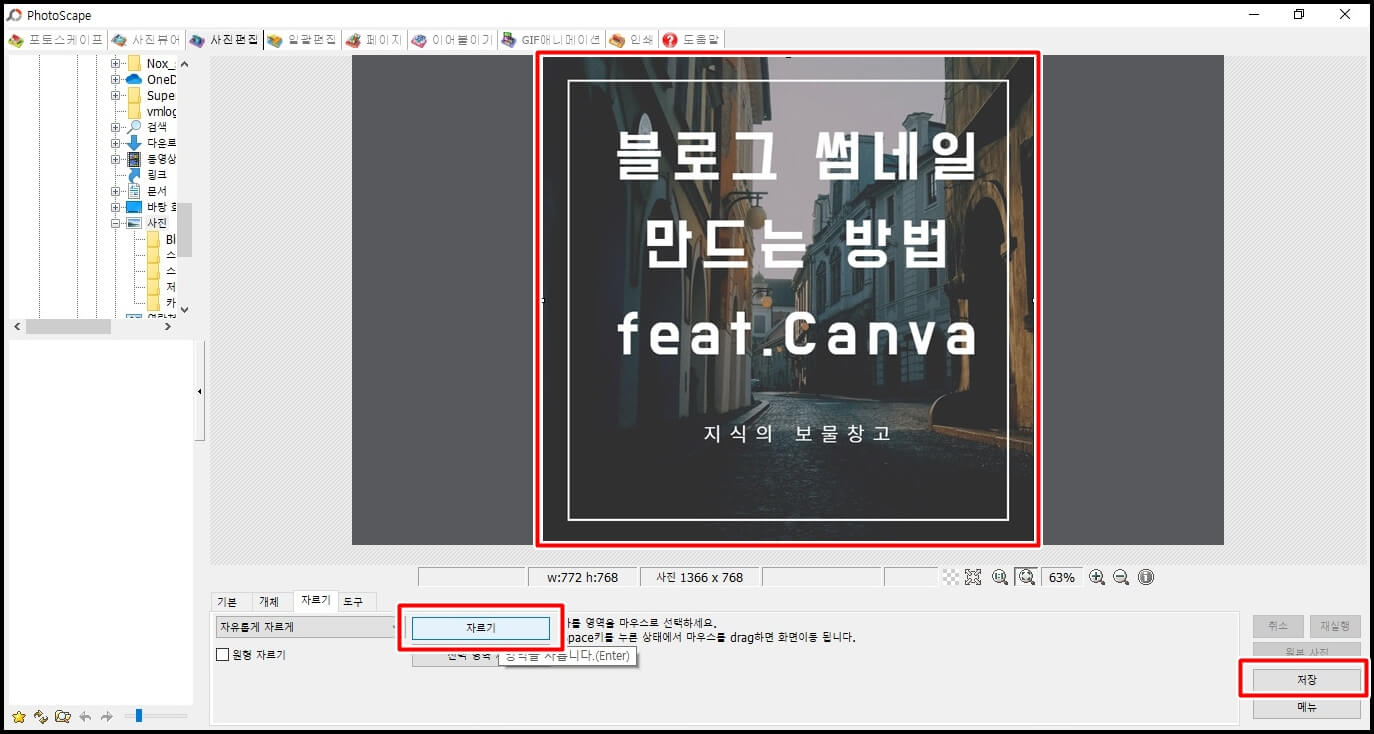
Task: Click the refresh folder icon
Action: 41,716
